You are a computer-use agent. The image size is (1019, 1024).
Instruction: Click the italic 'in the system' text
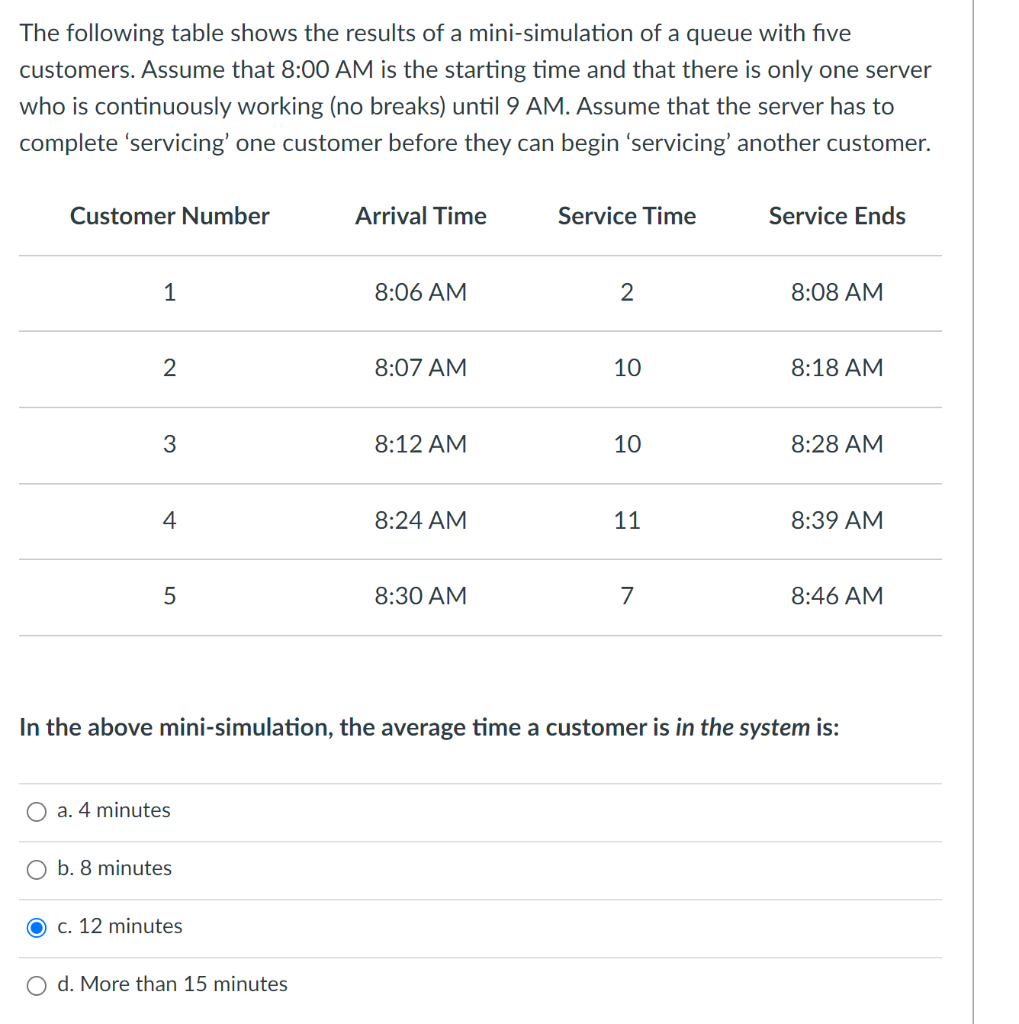tap(742, 727)
